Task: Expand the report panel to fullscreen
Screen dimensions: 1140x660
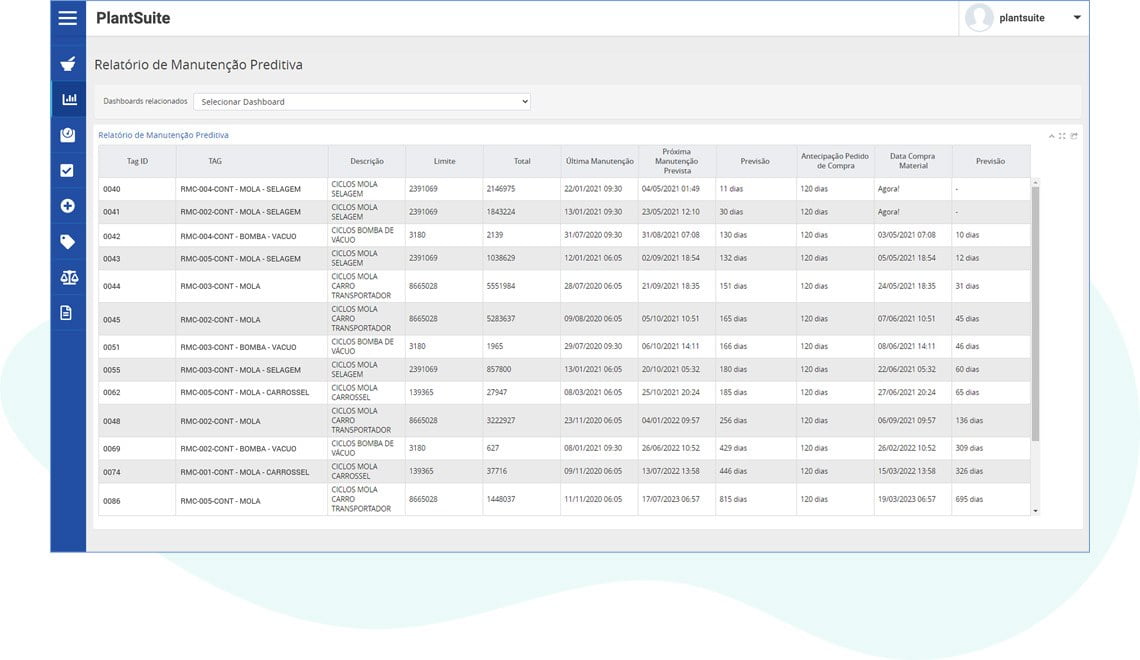Action: (x=1062, y=136)
